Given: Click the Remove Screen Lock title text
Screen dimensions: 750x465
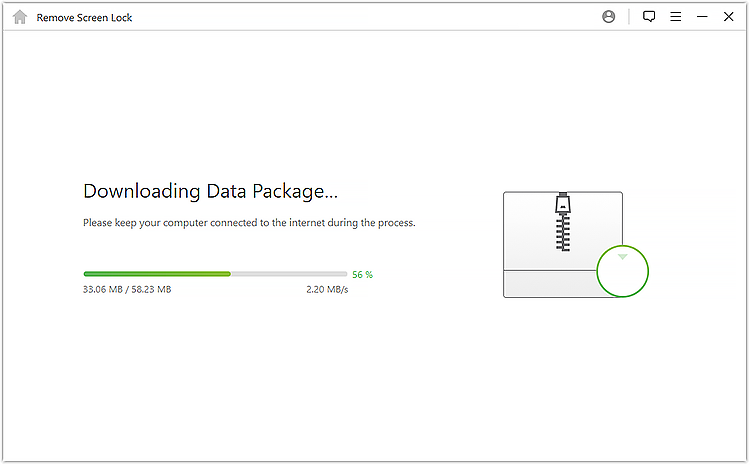Looking at the screenshot, I should pyautogui.click(x=84, y=18).
